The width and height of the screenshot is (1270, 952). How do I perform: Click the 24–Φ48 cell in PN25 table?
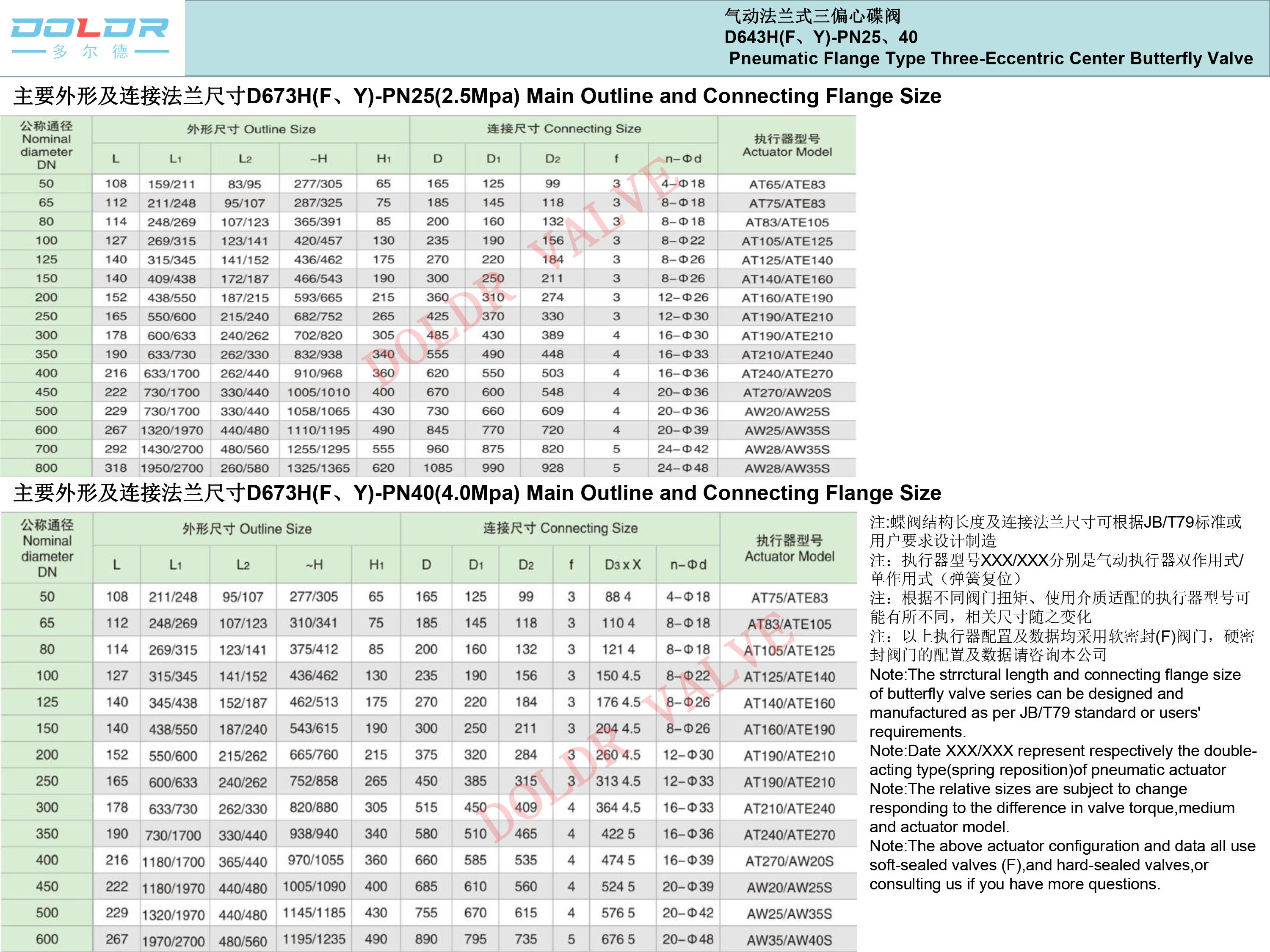click(683, 468)
